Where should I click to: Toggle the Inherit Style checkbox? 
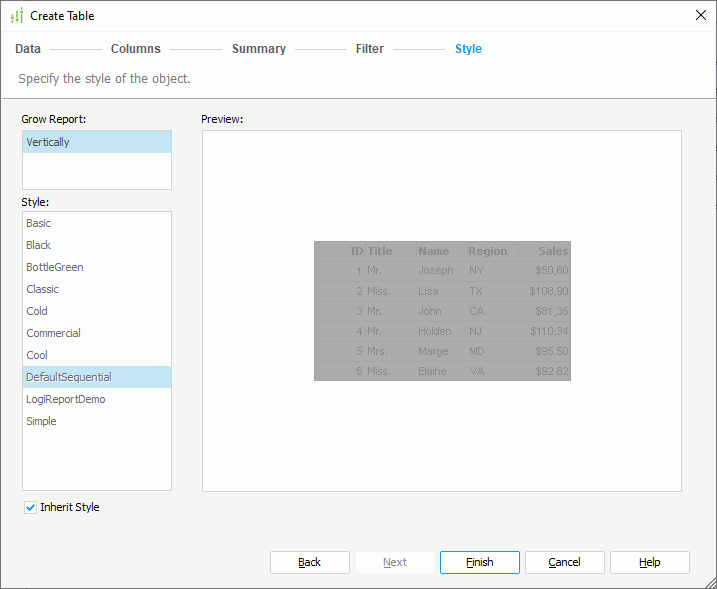[30, 507]
